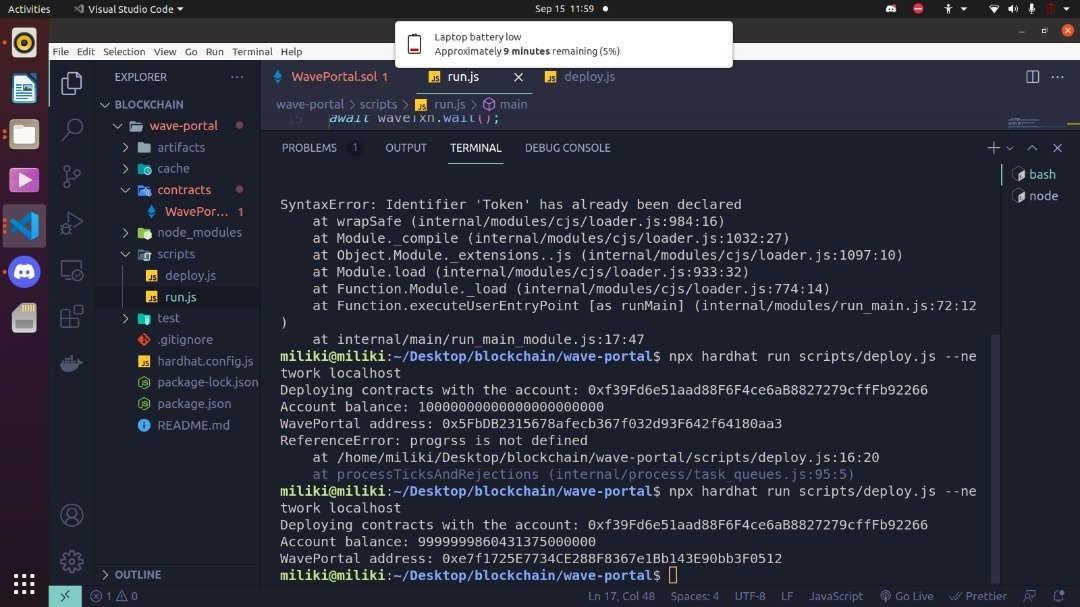Close the run.js editor tab
Screen dimensions: 1080x607
pos(519,77)
